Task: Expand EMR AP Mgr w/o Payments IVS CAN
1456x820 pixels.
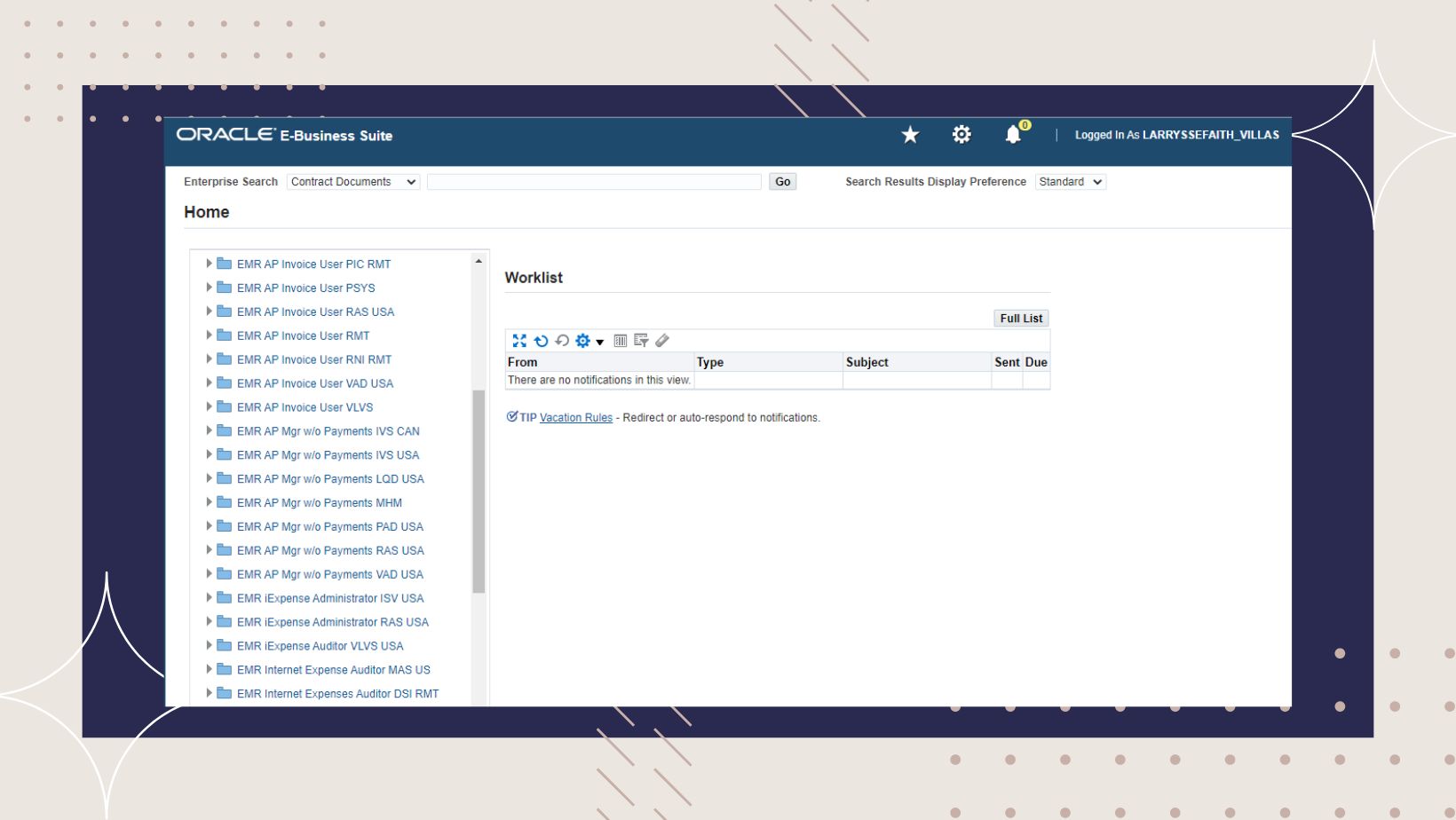Action: pyautogui.click(x=210, y=431)
